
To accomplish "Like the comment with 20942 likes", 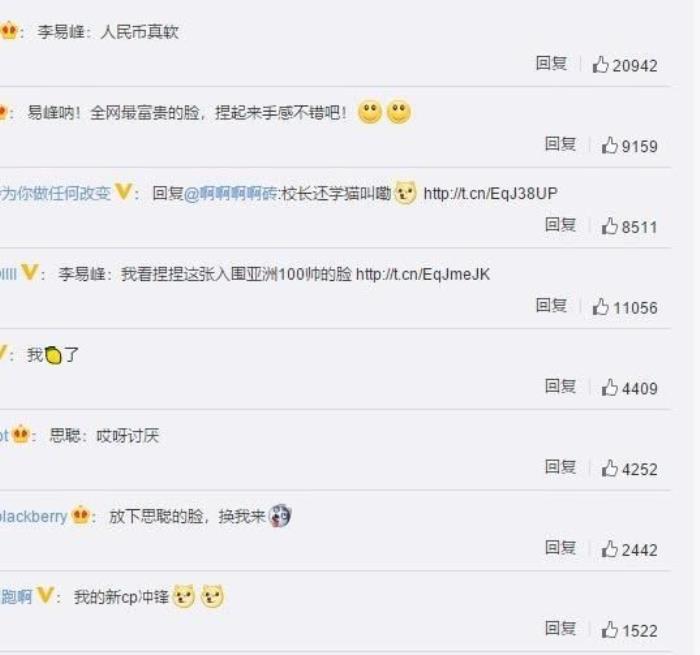I will [600, 65].
